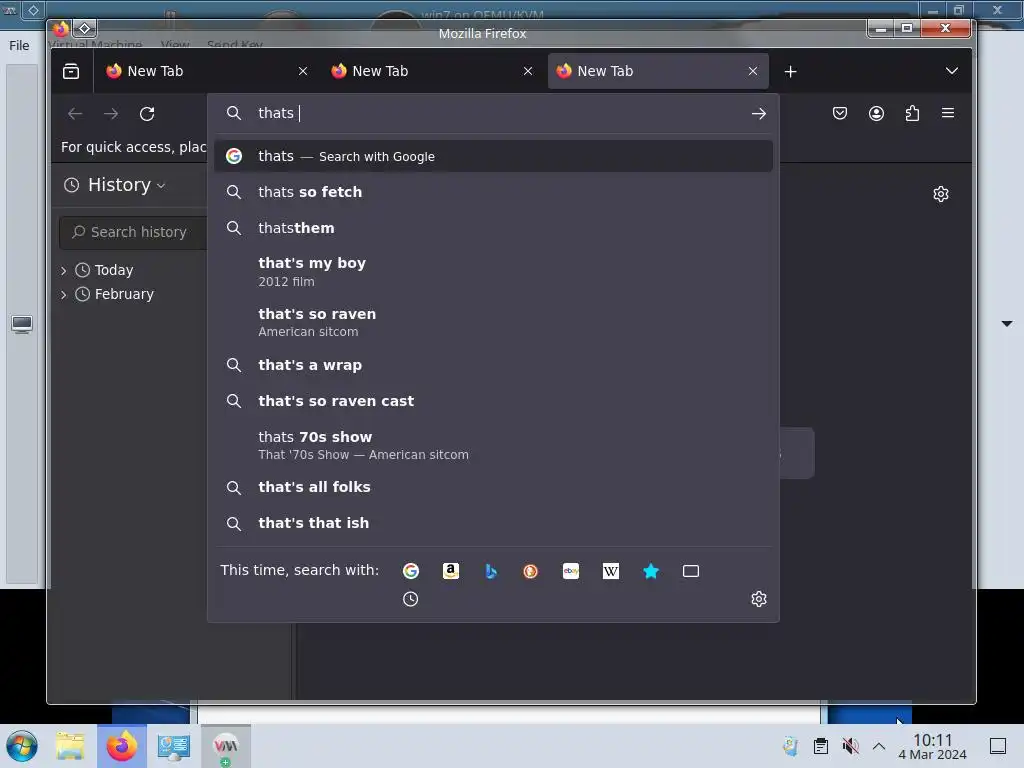Open Windows Start menu
The width and height of the screenshot is (1024, 768).
pos(22,746)
